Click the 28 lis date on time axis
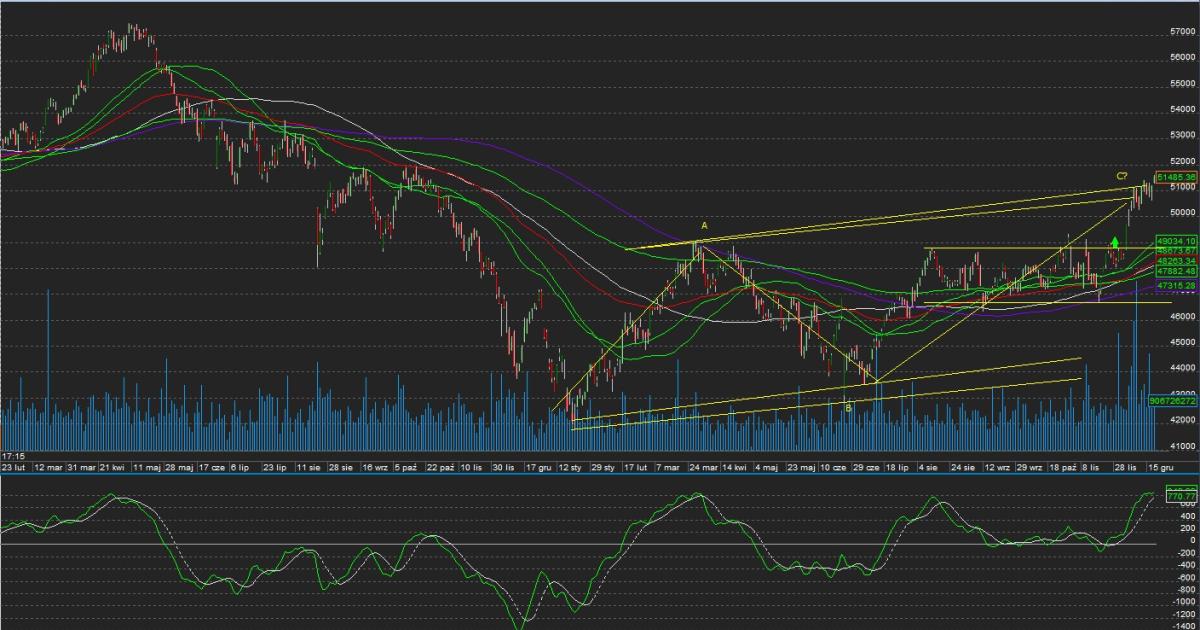Viewport: 1200px width, 630px height. click(1126, 467)
